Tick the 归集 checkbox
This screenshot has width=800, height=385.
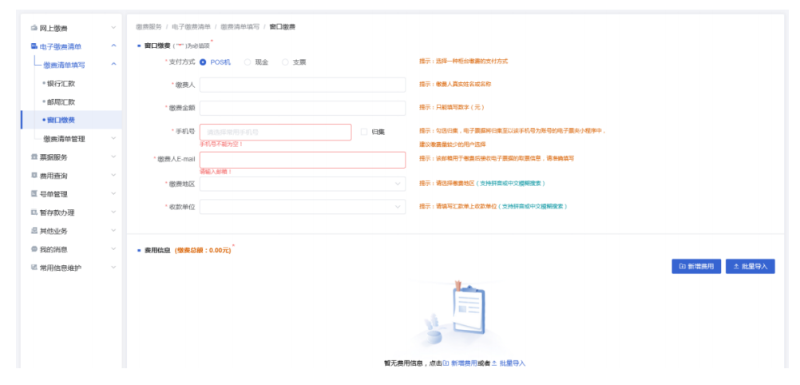click(364, 132)
